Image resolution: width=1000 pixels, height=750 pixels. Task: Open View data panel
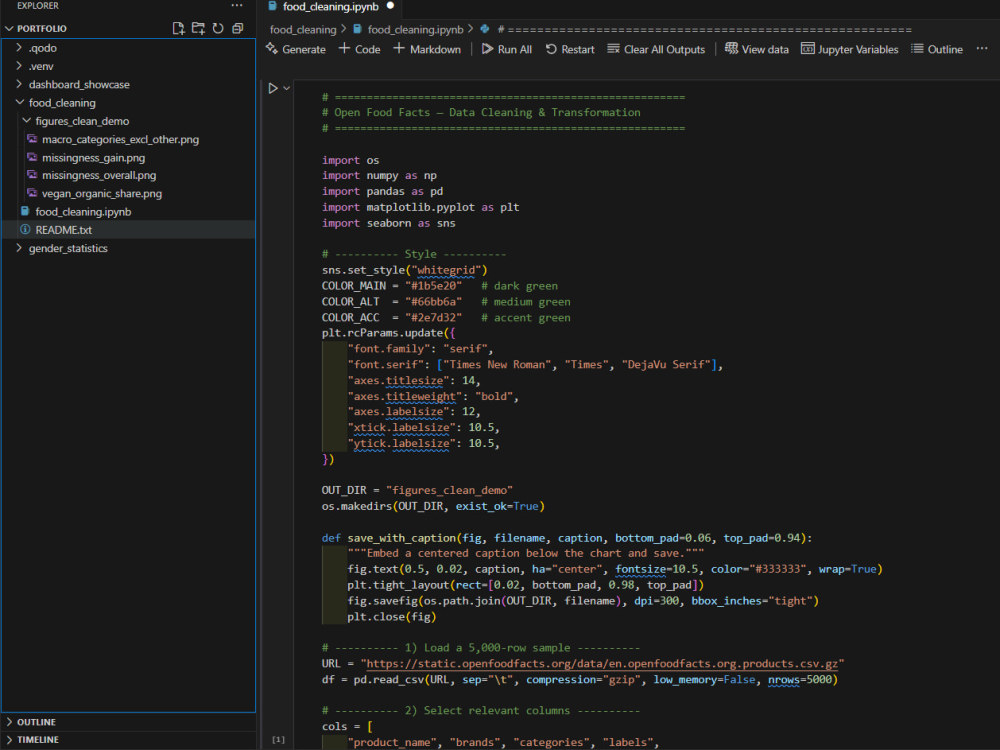point(757,49)
